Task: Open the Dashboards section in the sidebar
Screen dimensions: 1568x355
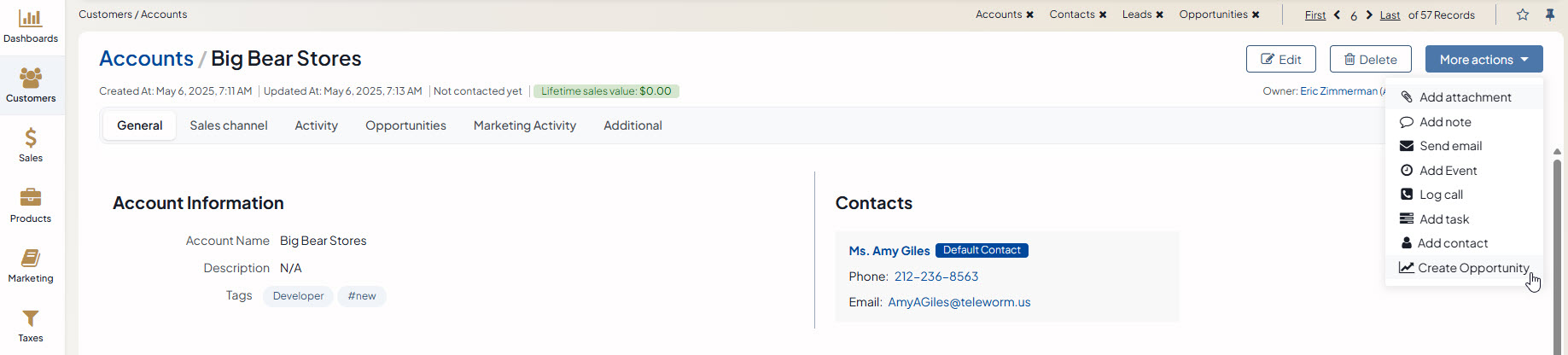Action: point(31,26)
